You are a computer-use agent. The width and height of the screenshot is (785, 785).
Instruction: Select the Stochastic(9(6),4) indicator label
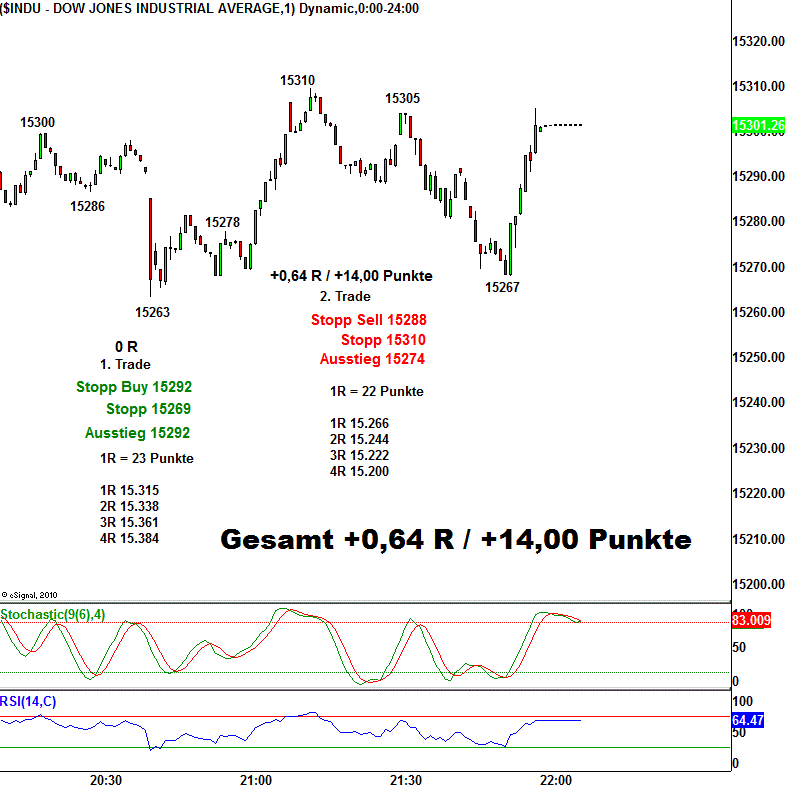pos(52,614)
